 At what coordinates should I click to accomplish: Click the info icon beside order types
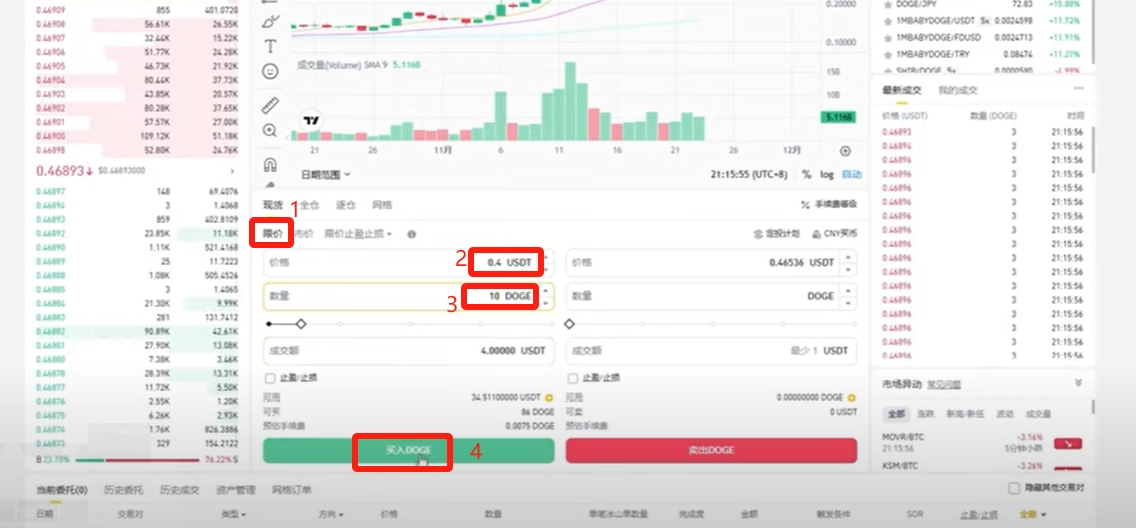(x=411, y=235)
